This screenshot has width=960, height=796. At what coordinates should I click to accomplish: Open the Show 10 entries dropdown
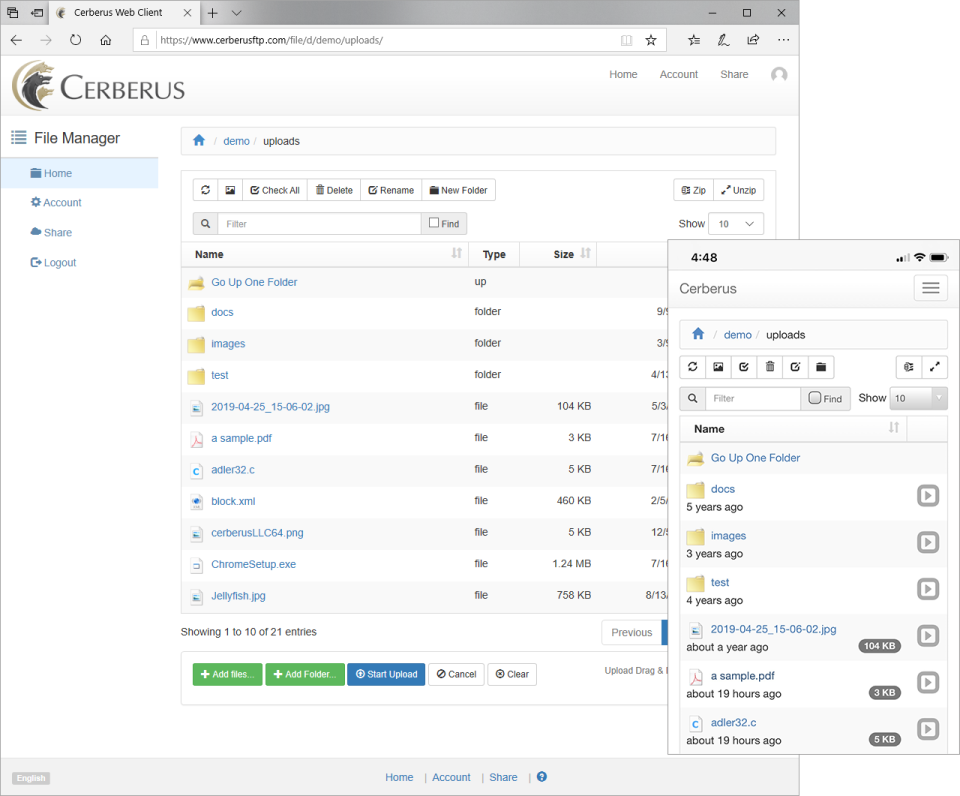point(736,223)
